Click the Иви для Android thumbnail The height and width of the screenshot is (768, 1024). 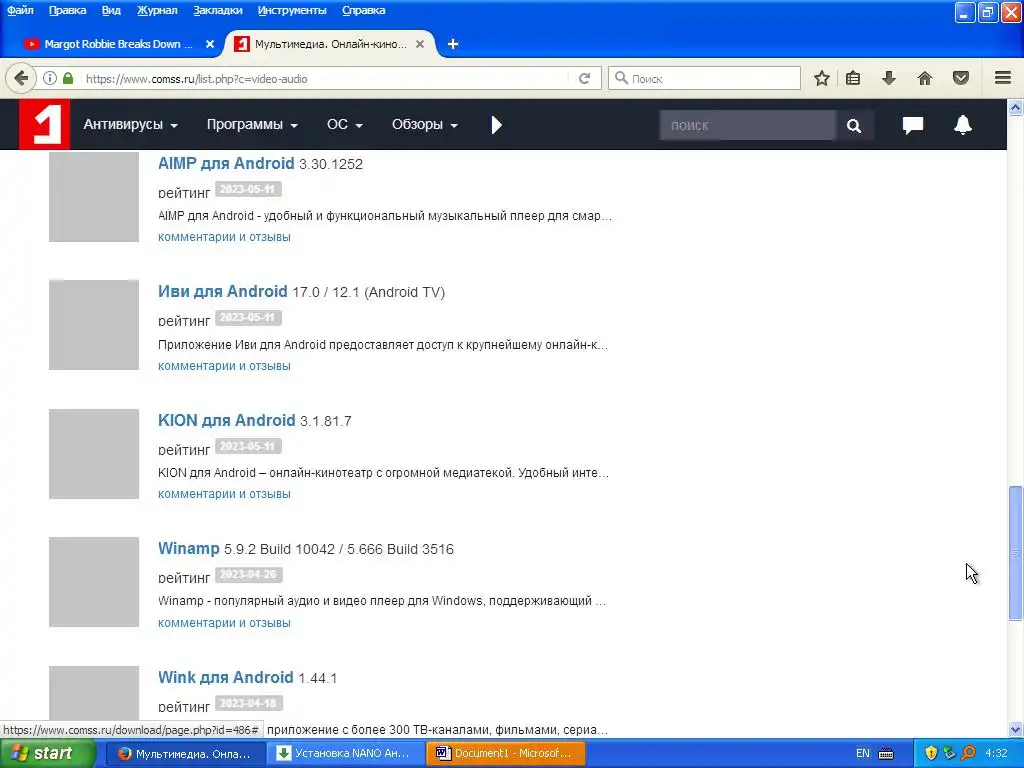pos(94,325)
